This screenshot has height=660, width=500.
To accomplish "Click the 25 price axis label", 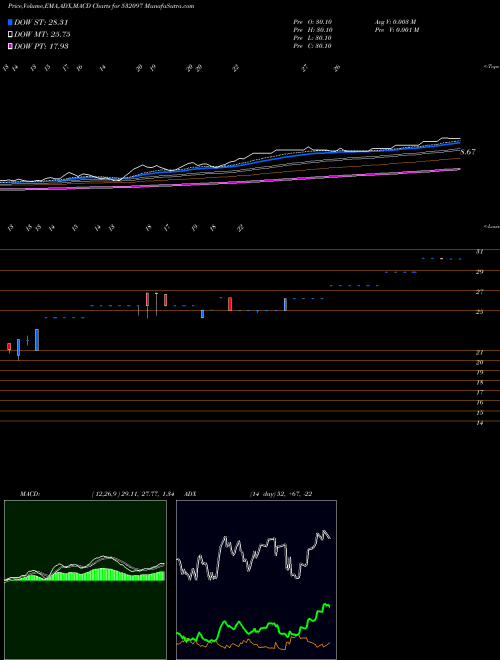I will tap(479, 312).
